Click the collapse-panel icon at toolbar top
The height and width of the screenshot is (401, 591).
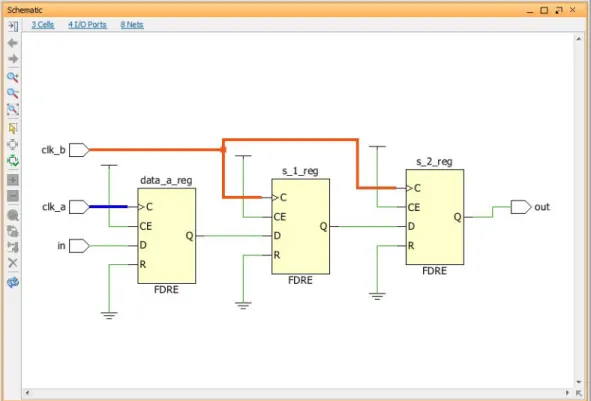pos(13,26)
